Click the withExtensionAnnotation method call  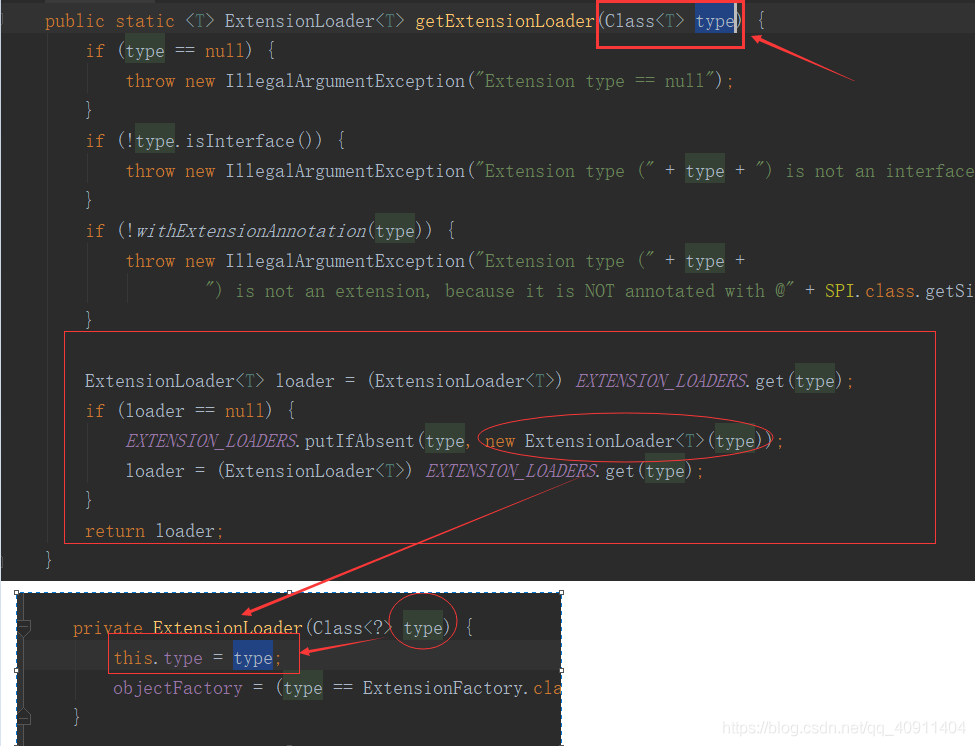click(251, 231)
